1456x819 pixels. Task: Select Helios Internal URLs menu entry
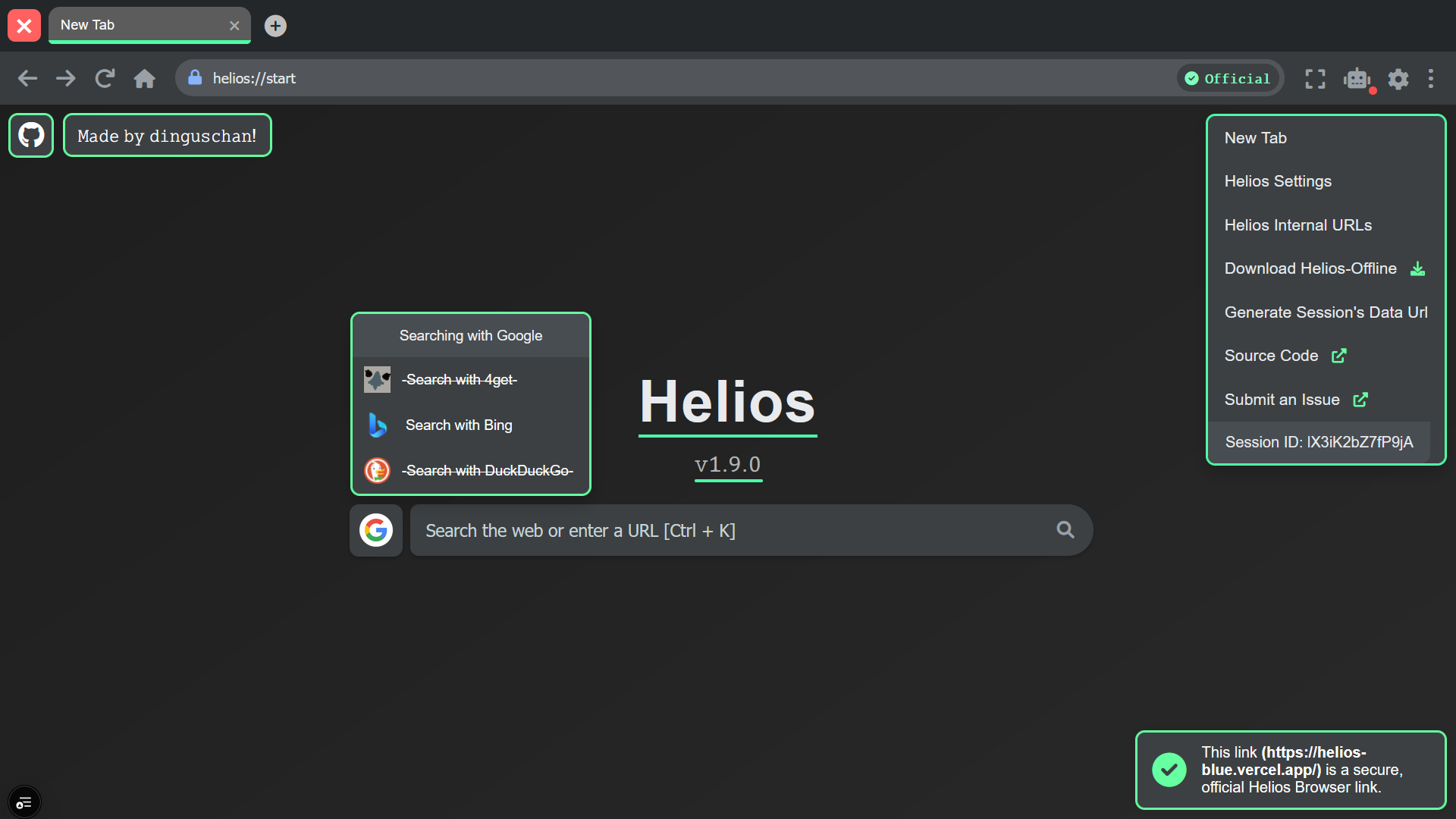coord(1298,224)
